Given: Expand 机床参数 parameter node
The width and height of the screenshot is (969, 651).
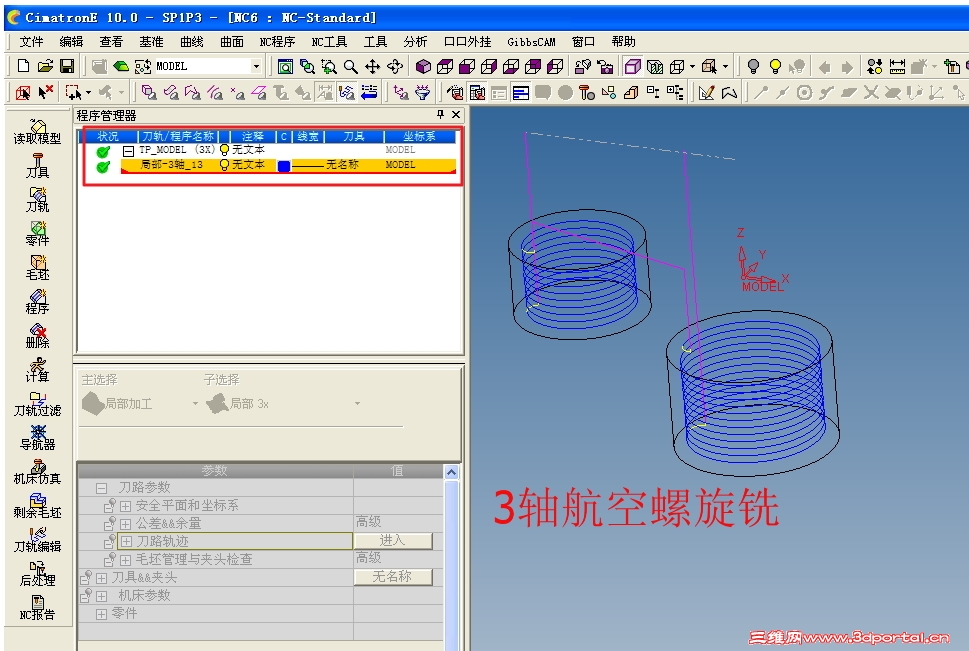Looking at the screenshot, I should click(x=101, y=596).
